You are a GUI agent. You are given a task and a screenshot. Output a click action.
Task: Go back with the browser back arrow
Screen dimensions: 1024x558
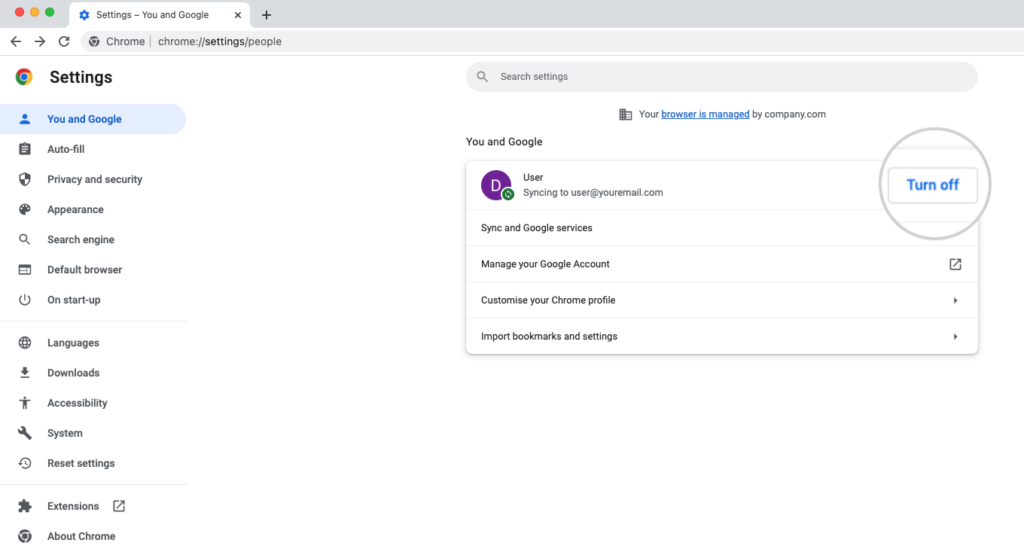[x=16, y=41]
